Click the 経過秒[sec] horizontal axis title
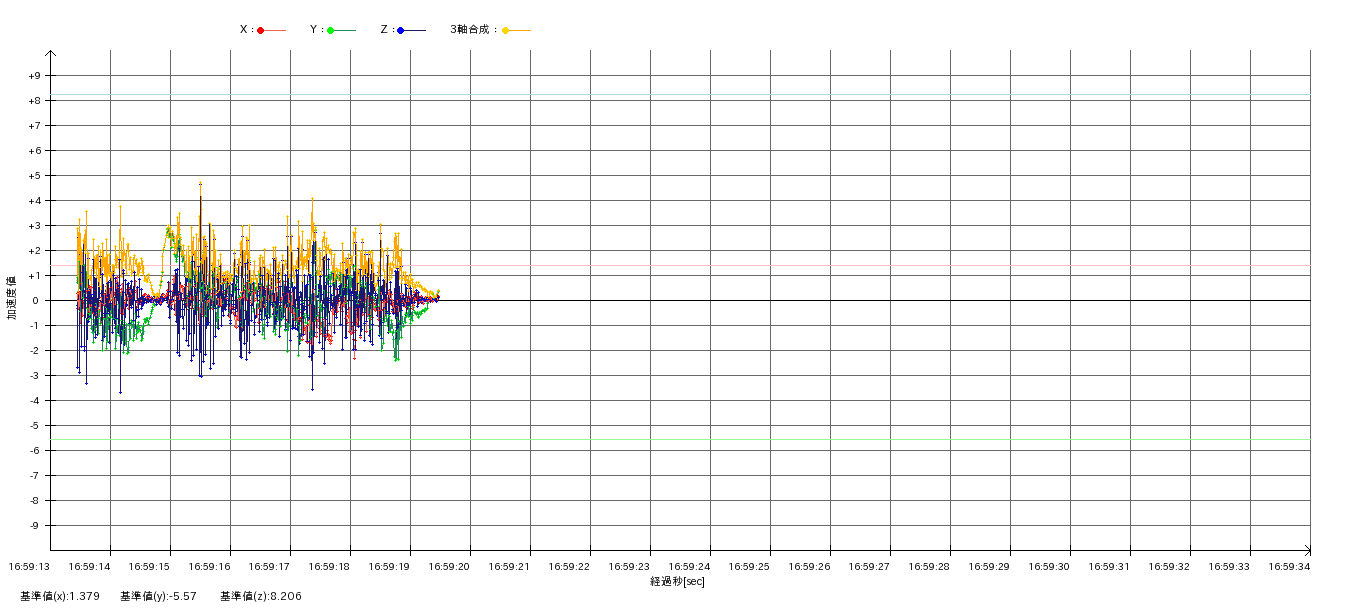 click(x=677, y=581)
